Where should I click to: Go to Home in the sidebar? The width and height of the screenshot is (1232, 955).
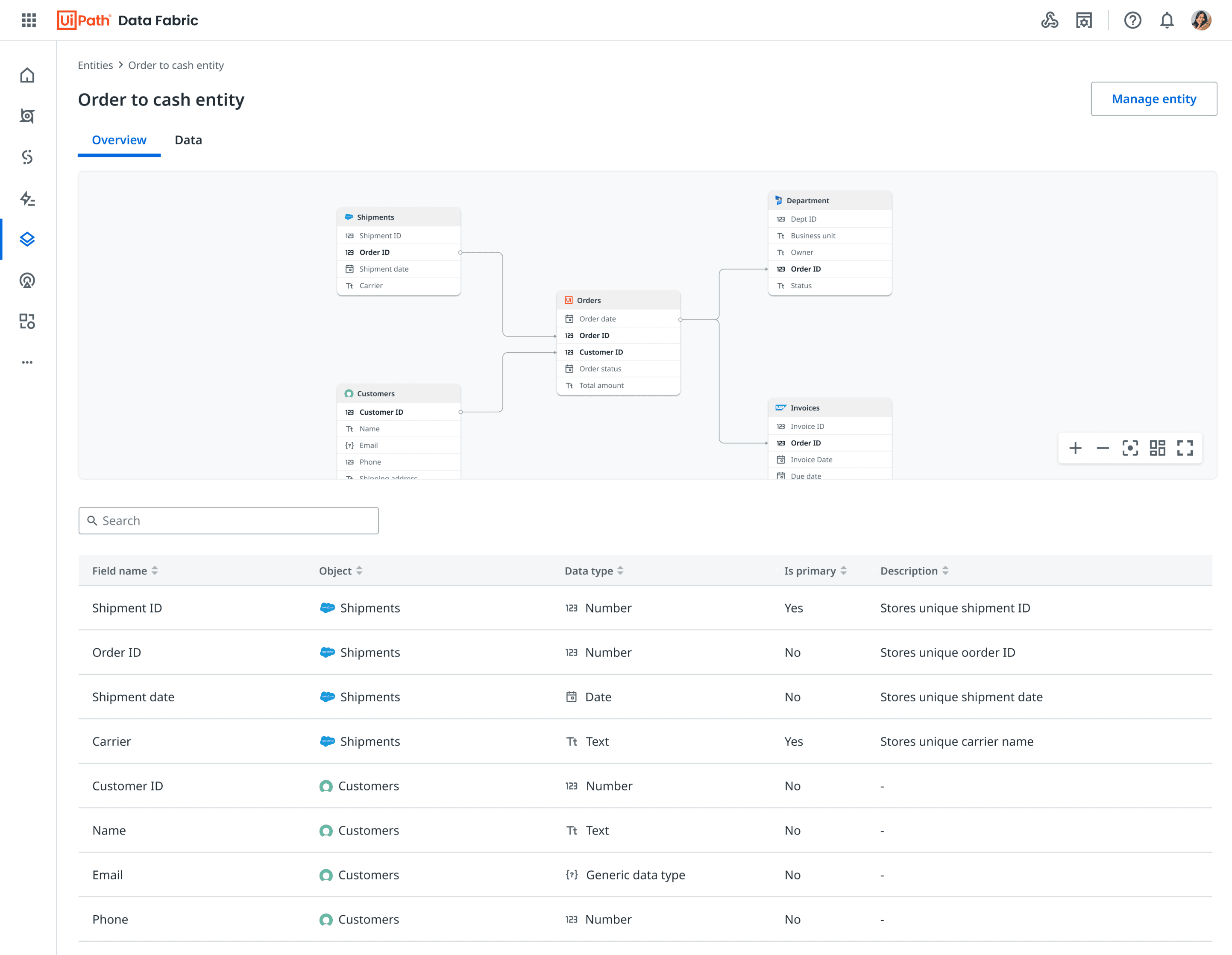pos(27,75)
